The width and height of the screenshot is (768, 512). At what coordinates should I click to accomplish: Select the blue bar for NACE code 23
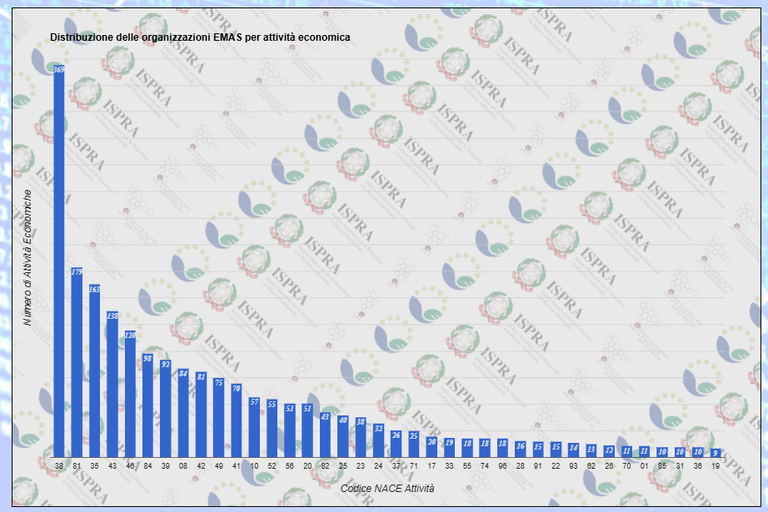tap(360, 437)
